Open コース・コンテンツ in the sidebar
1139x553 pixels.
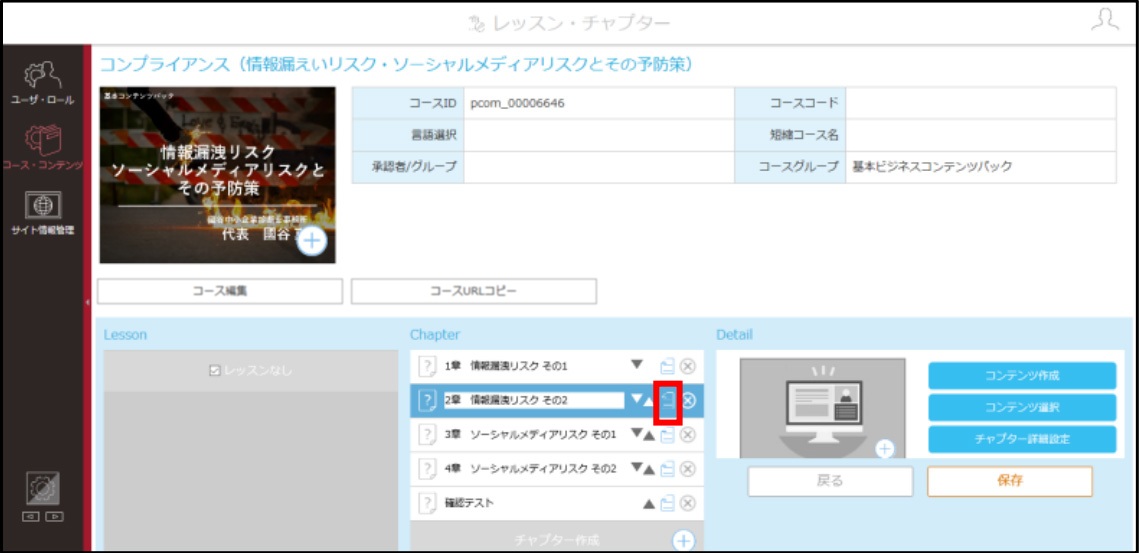tap(42, 148)
